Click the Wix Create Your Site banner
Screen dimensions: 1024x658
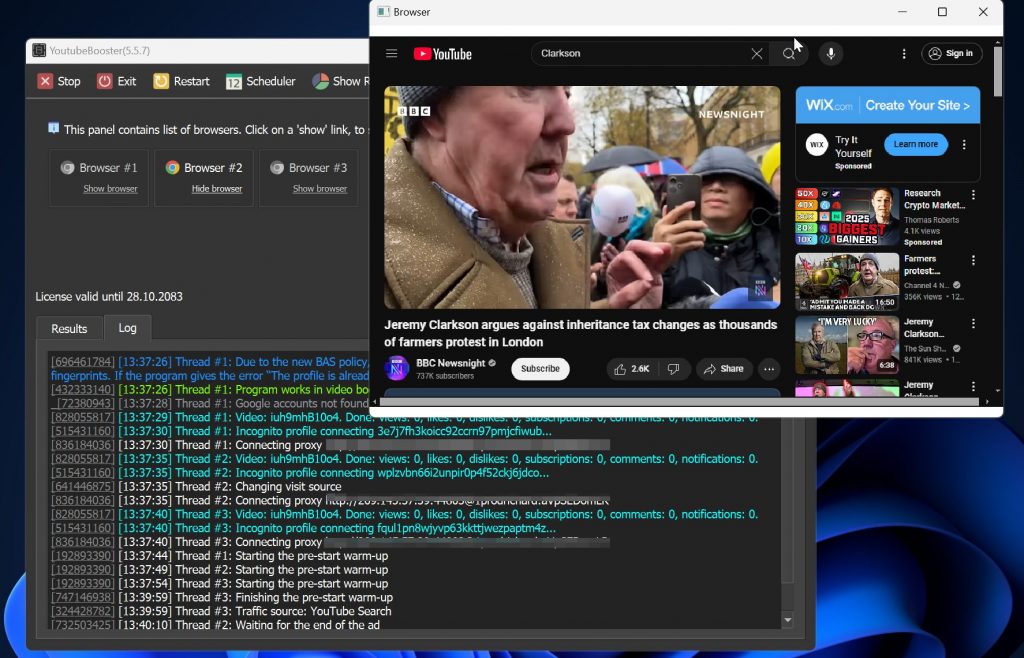(888, 105)
